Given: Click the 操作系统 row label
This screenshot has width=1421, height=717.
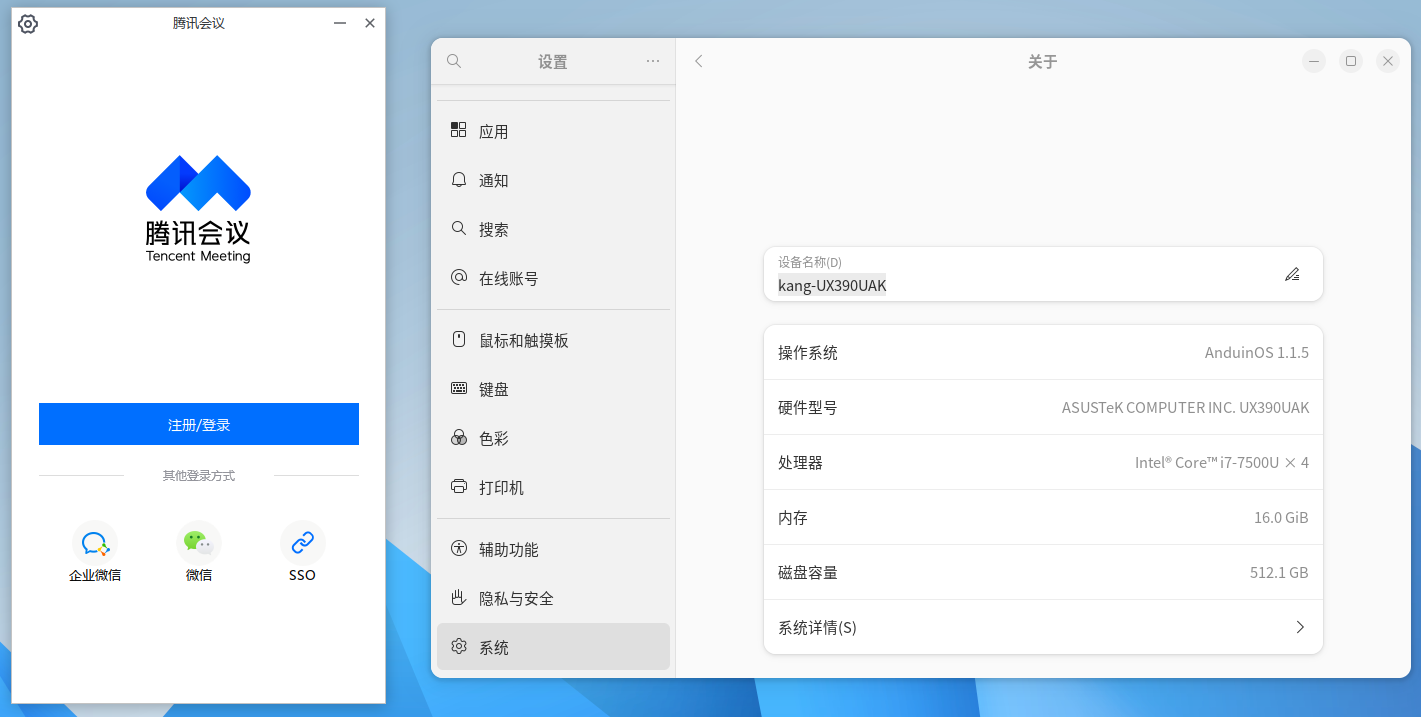Looking at the screenshot, I should (808, 353).
